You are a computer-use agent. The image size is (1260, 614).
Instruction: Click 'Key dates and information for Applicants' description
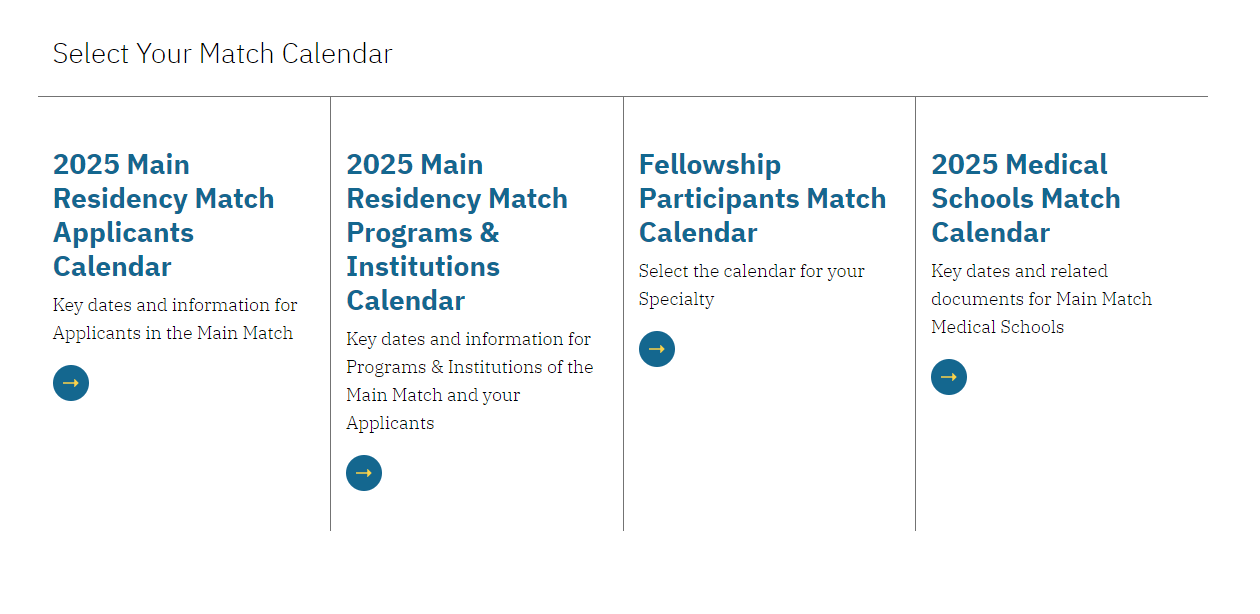coord(175,319)
